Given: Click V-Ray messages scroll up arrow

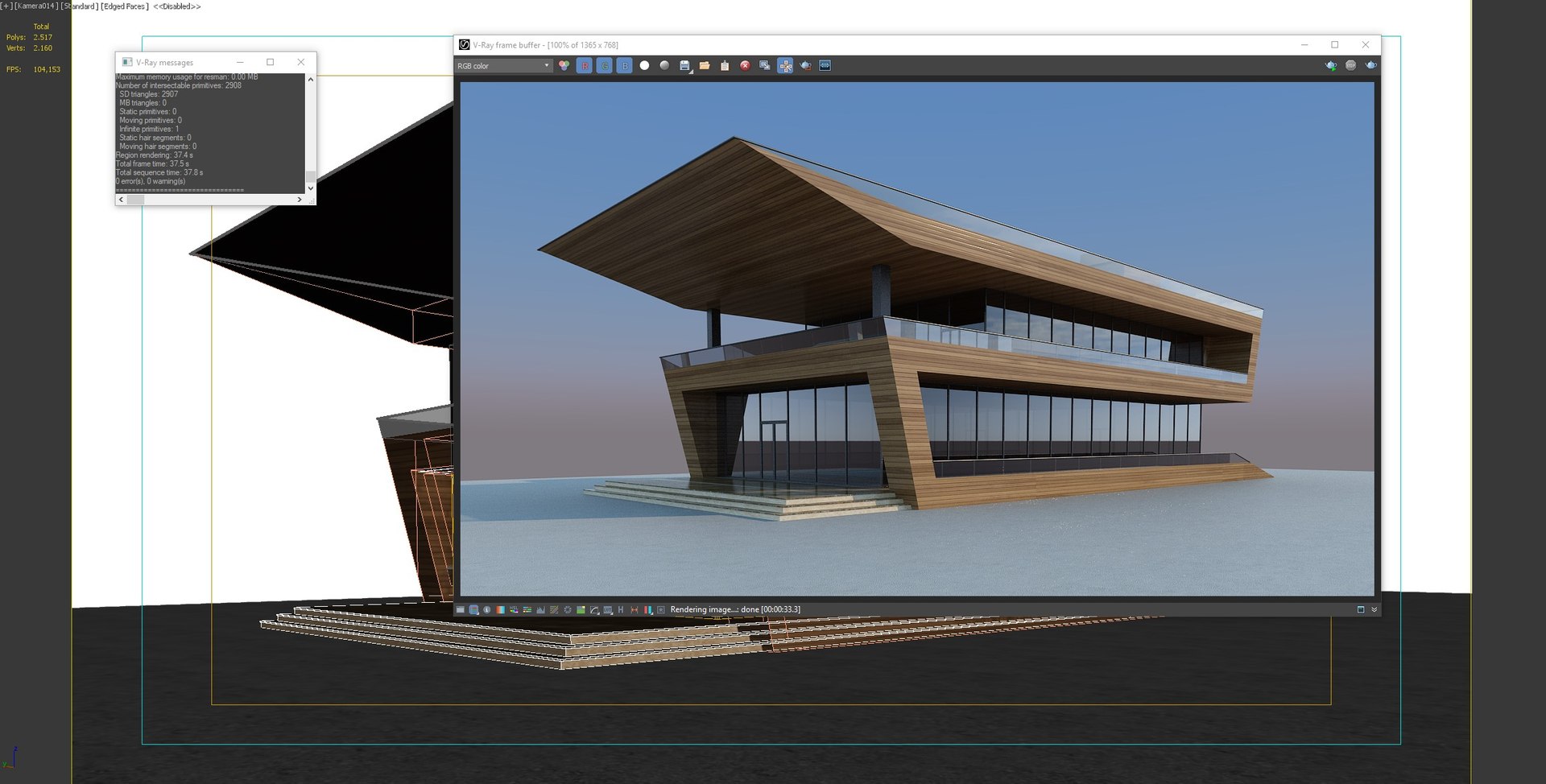Looking at the screenshot, I should 311,79.
